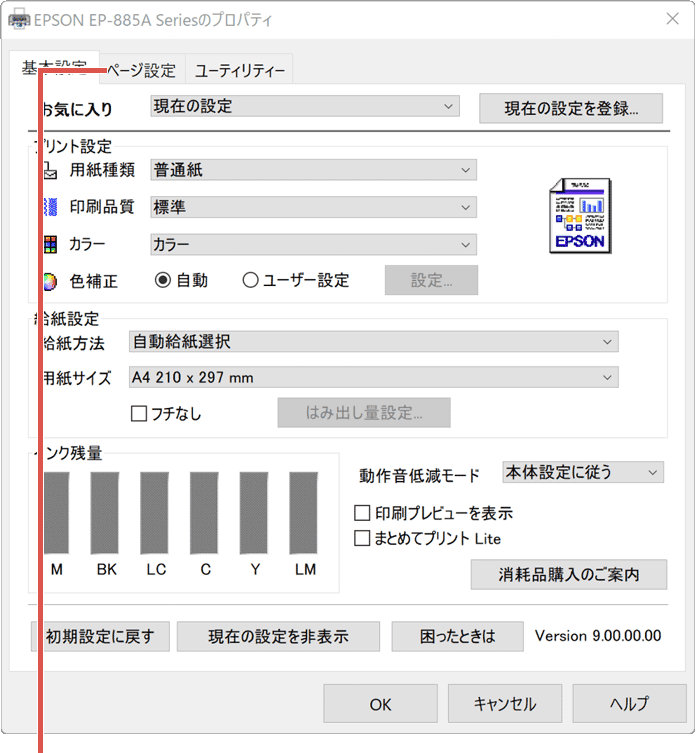Open the 動作音低減モード dropdown
The image size is (696, 753).
(x=583, y=472)
